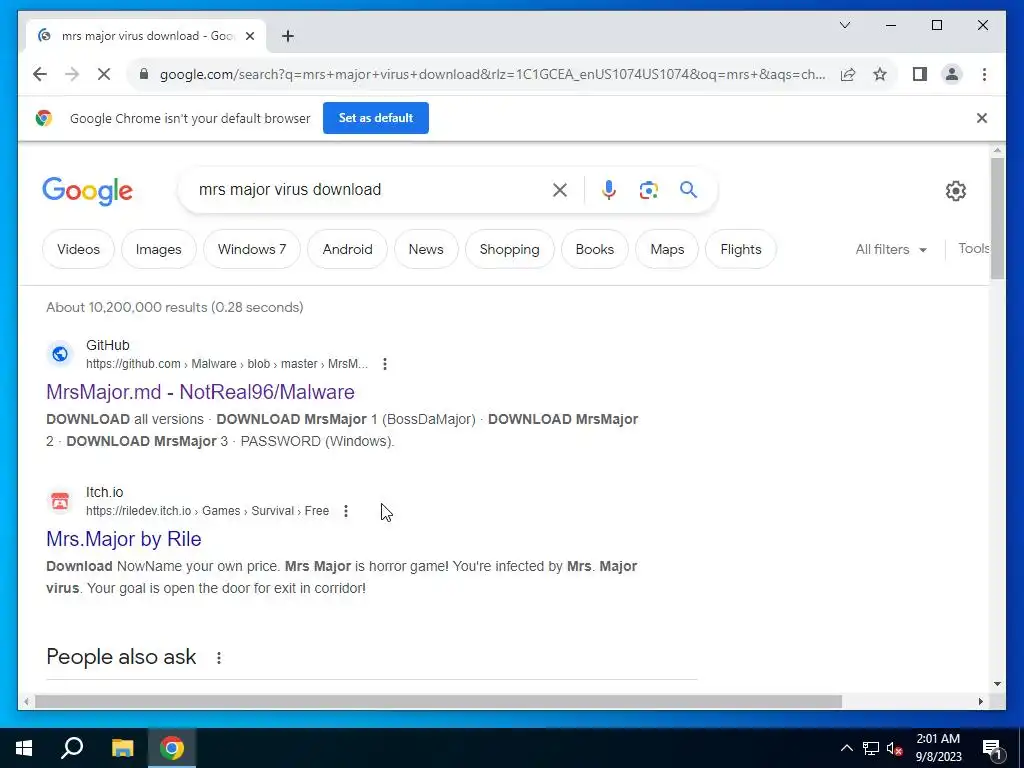The height and width of the screenshot is (768, 1024).
Task: Stop loading the page
Action: coord(104,74)
